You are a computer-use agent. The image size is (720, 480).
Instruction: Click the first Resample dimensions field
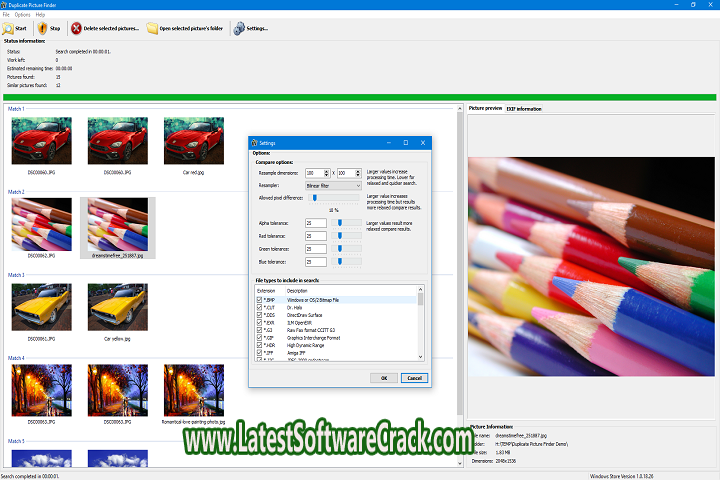[x=315, y=173]
